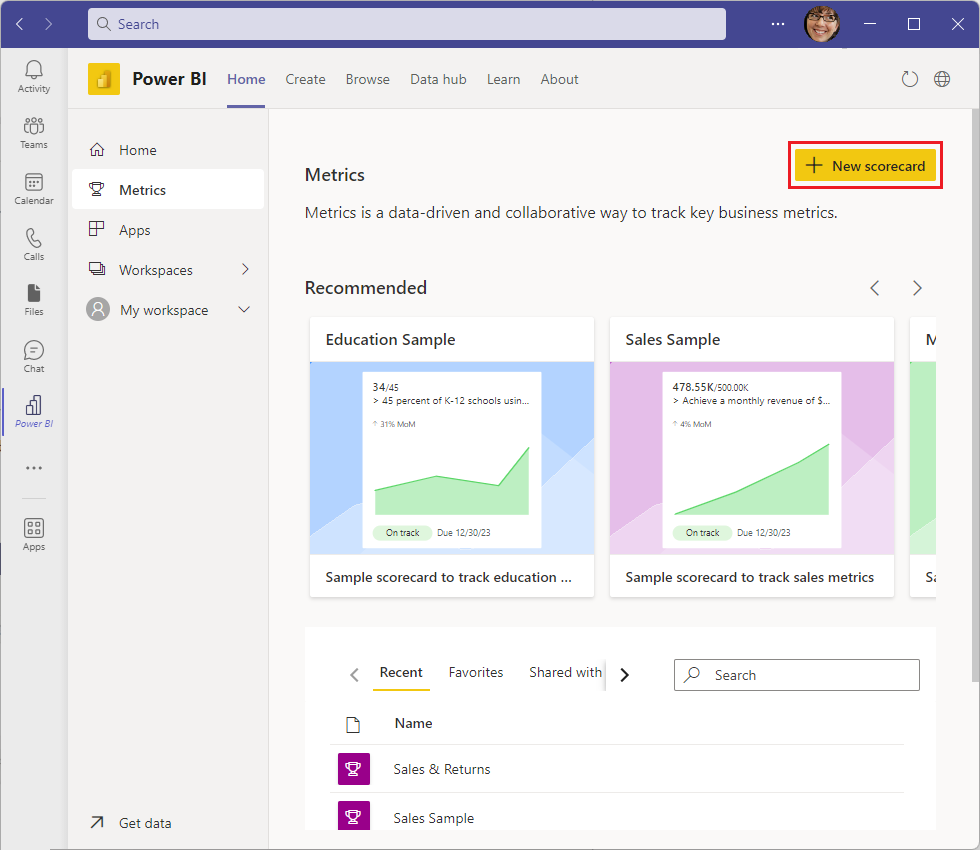
Task: Click Get data link in sidebar
Action: [145, 823]
